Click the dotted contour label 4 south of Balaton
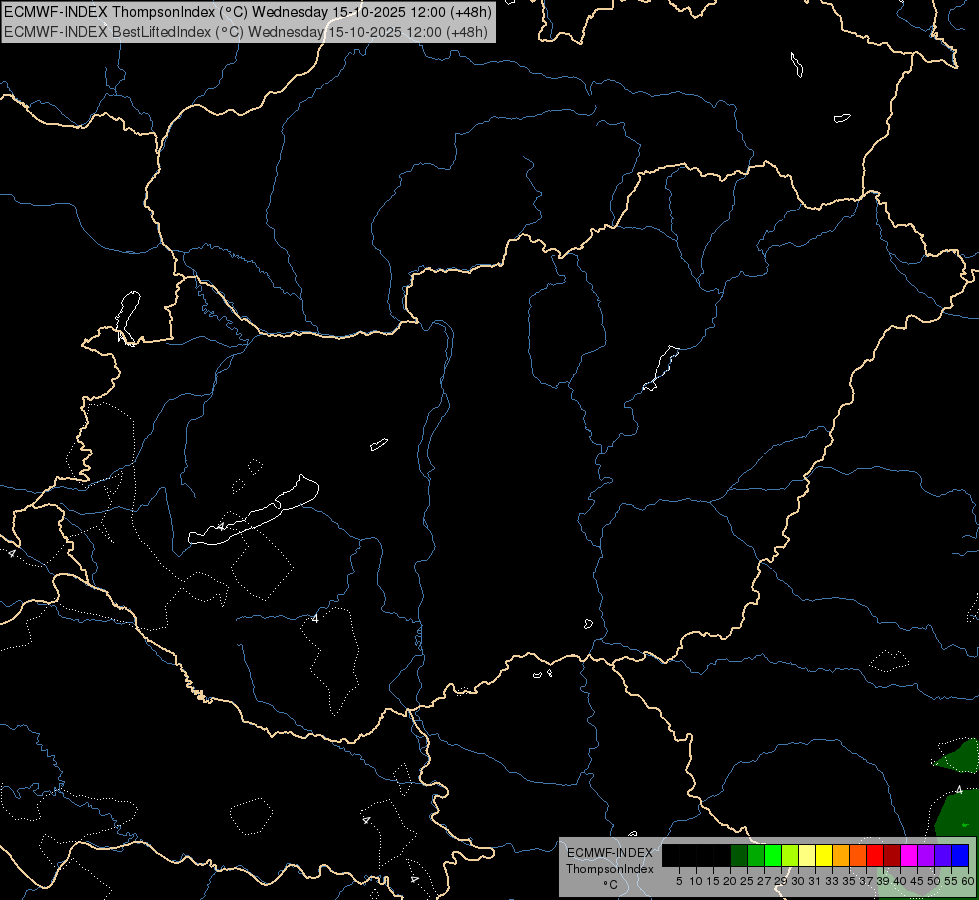The width and height of the screenshot is (979, 900). [315, 618]
